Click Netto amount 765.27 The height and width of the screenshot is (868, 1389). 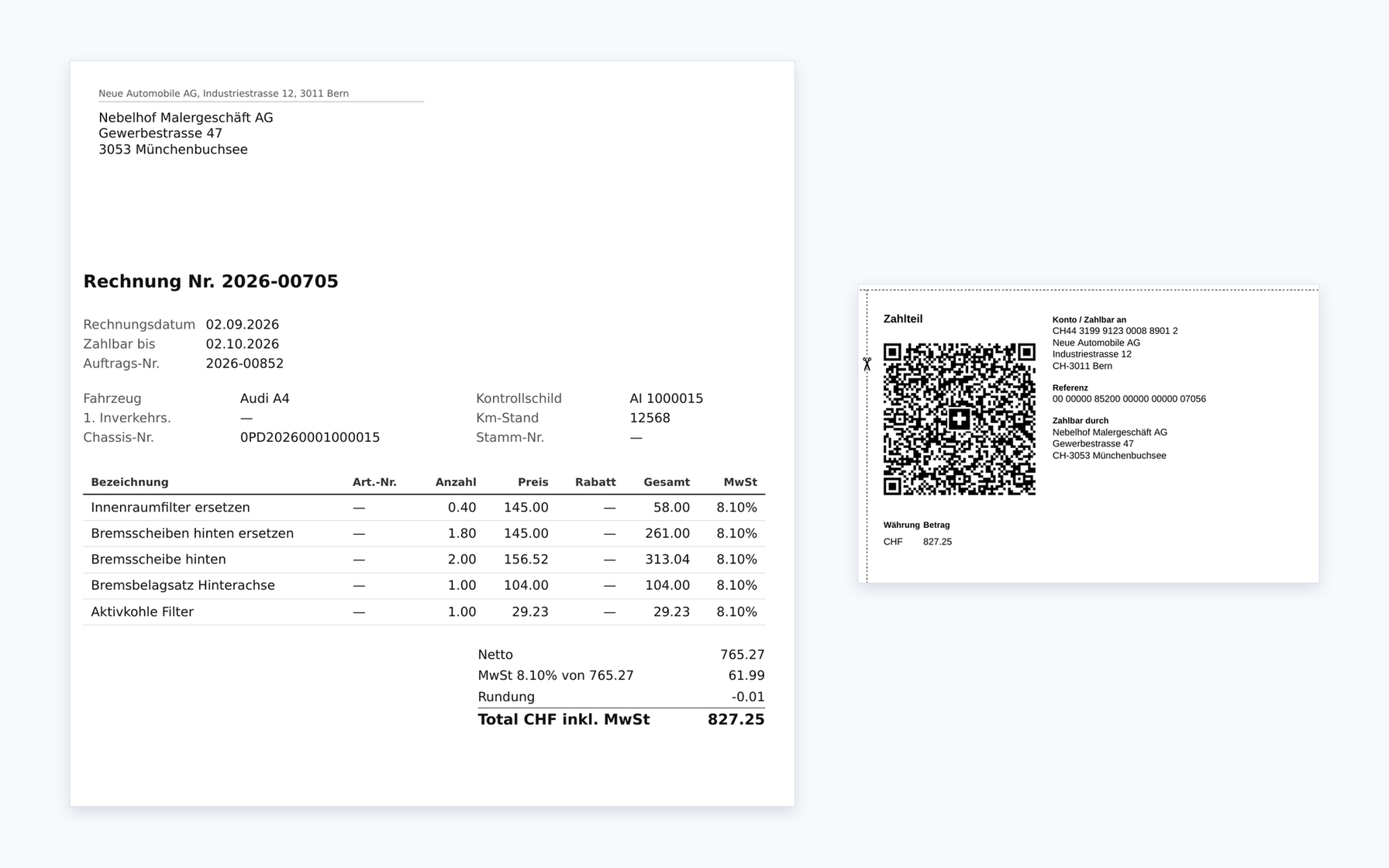pos(743,655)
